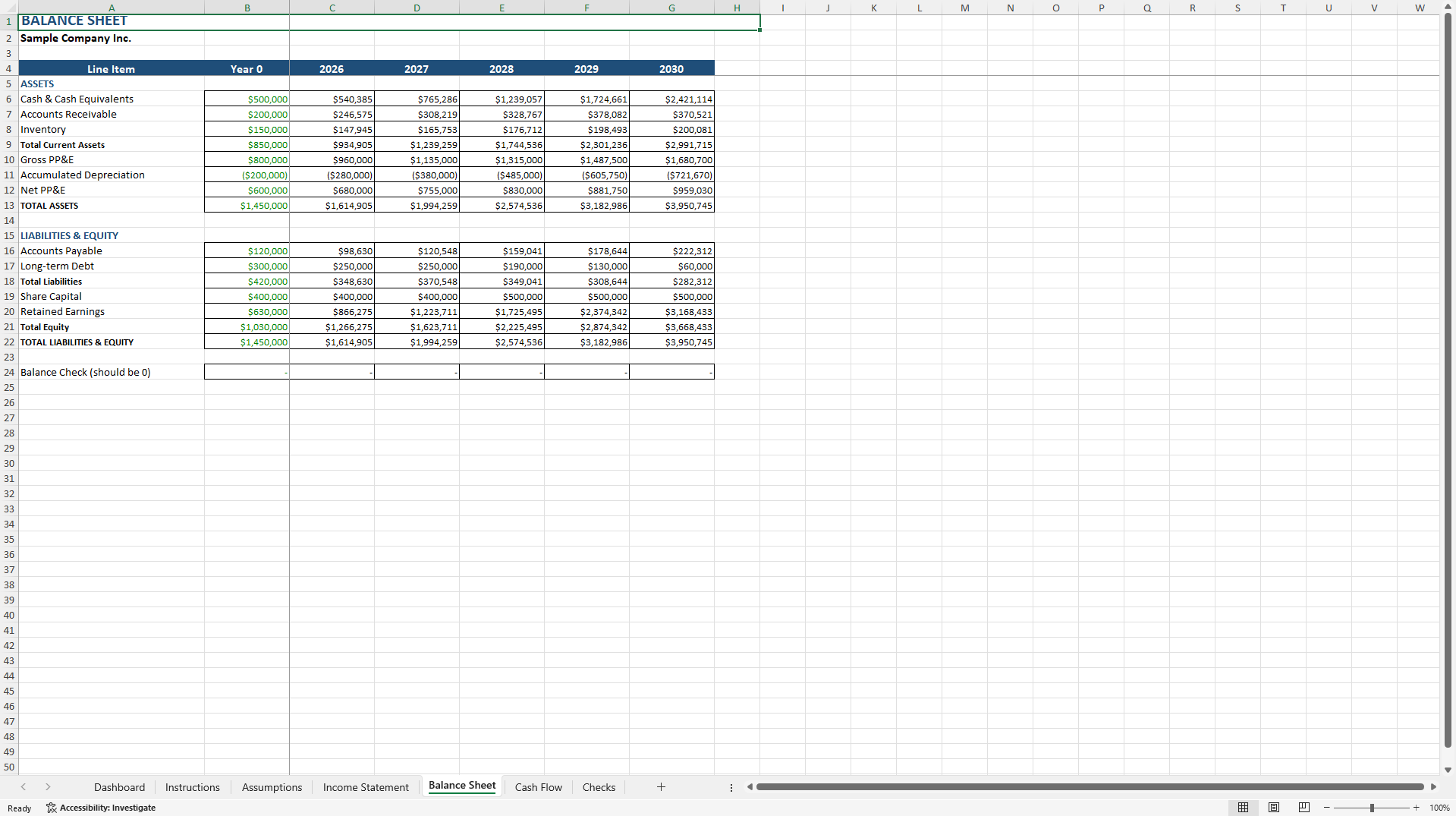Select column G header
Image resolution: width=1456 pixels, height=816 pixels.
point(671,8)
